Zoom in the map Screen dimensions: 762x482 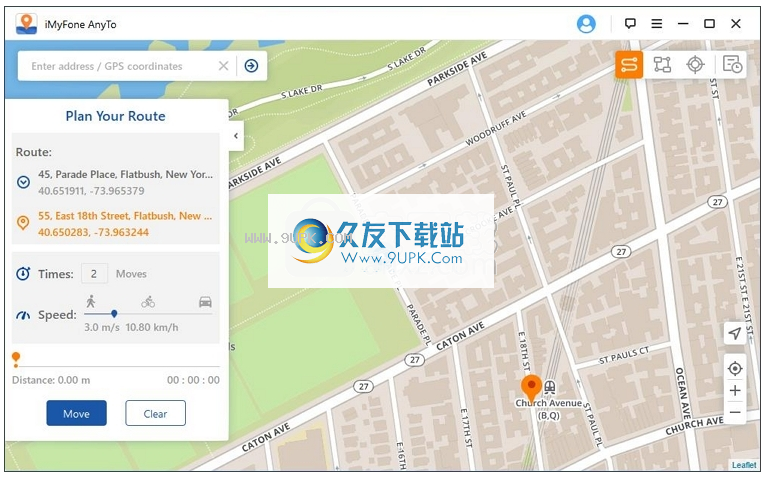(x=735, y=391)
